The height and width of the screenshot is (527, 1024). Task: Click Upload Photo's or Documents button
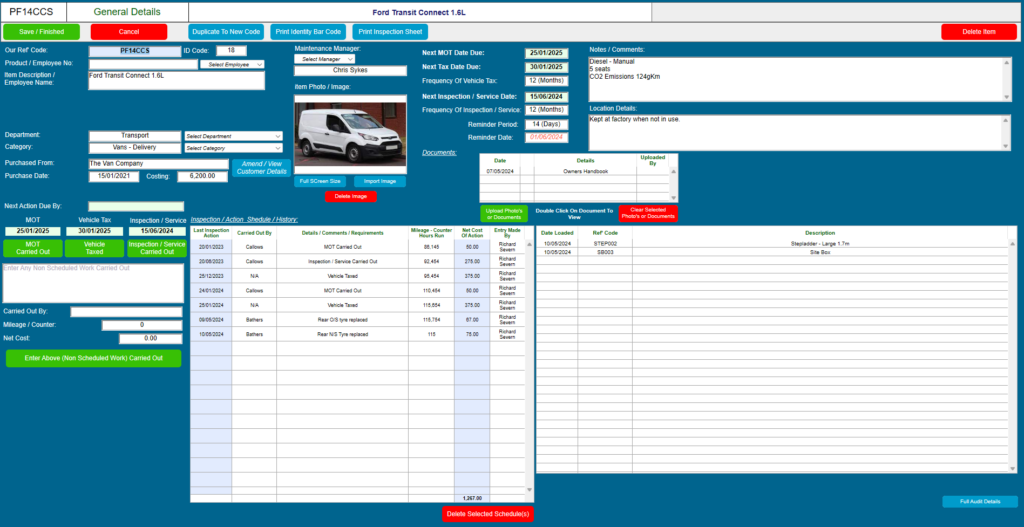tap(504, 214)
